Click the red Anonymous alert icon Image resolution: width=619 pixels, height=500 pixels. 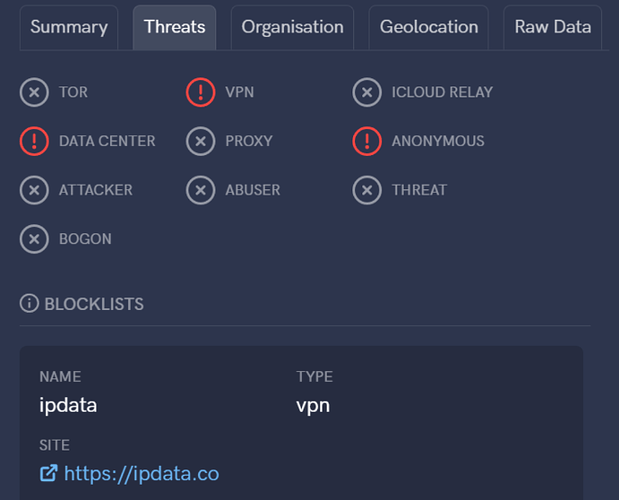click(x=367, y=141)
